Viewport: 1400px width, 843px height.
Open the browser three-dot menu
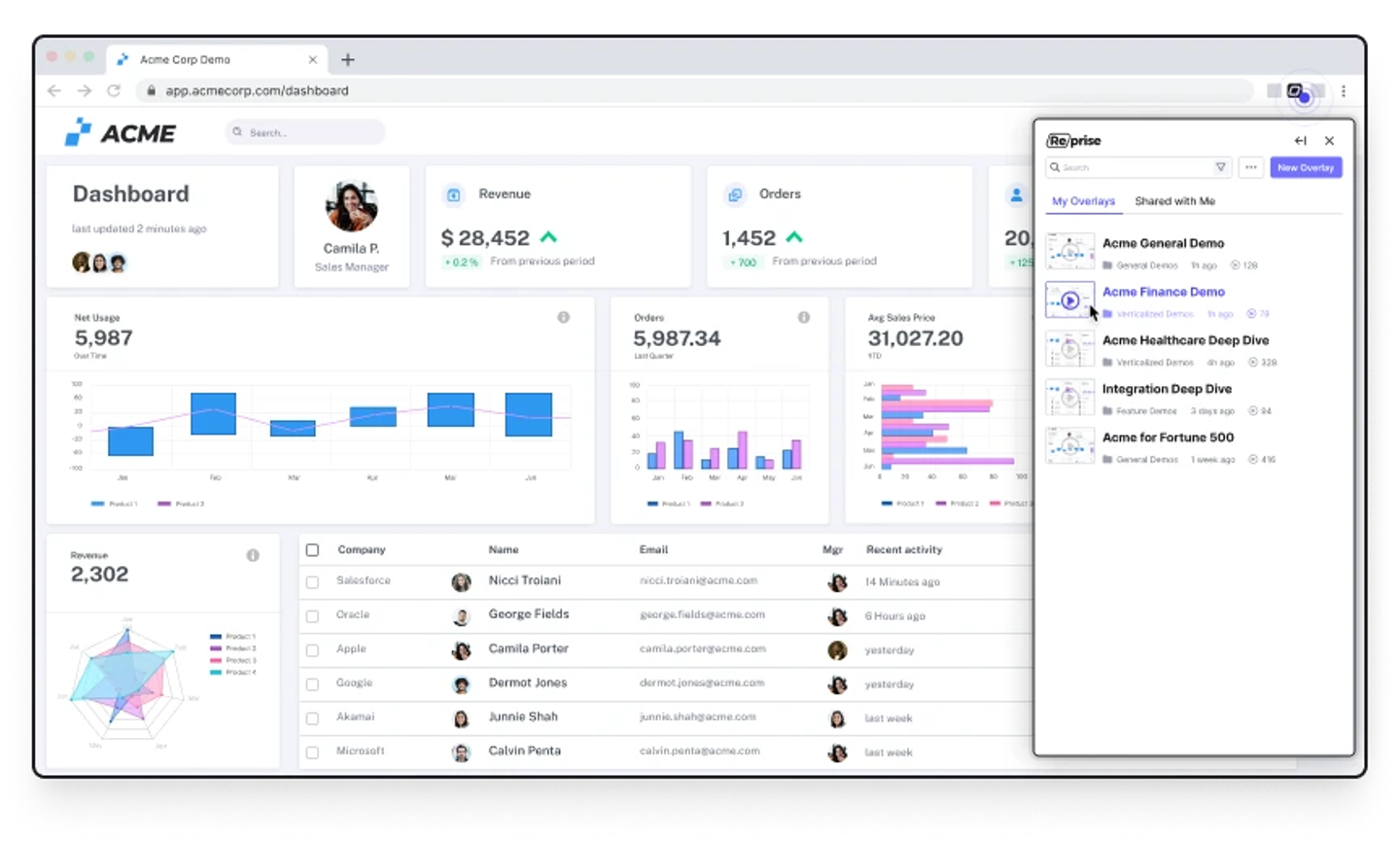pos(1344,90)
